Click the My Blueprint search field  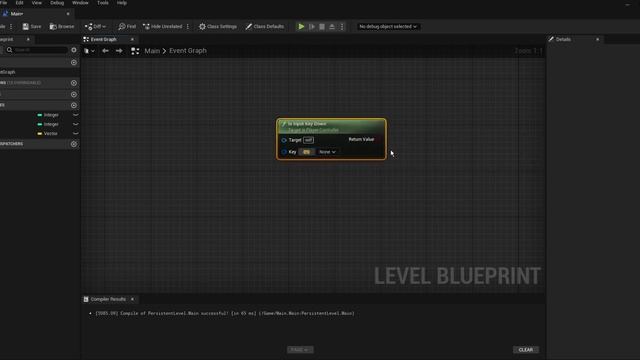tap(37, 50)
